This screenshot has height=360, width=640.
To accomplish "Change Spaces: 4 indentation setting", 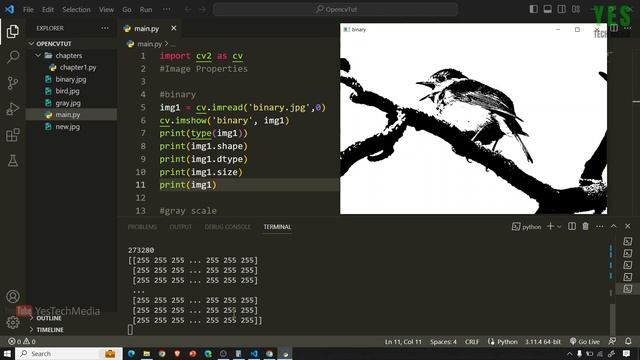I will (x=443, y=341).
